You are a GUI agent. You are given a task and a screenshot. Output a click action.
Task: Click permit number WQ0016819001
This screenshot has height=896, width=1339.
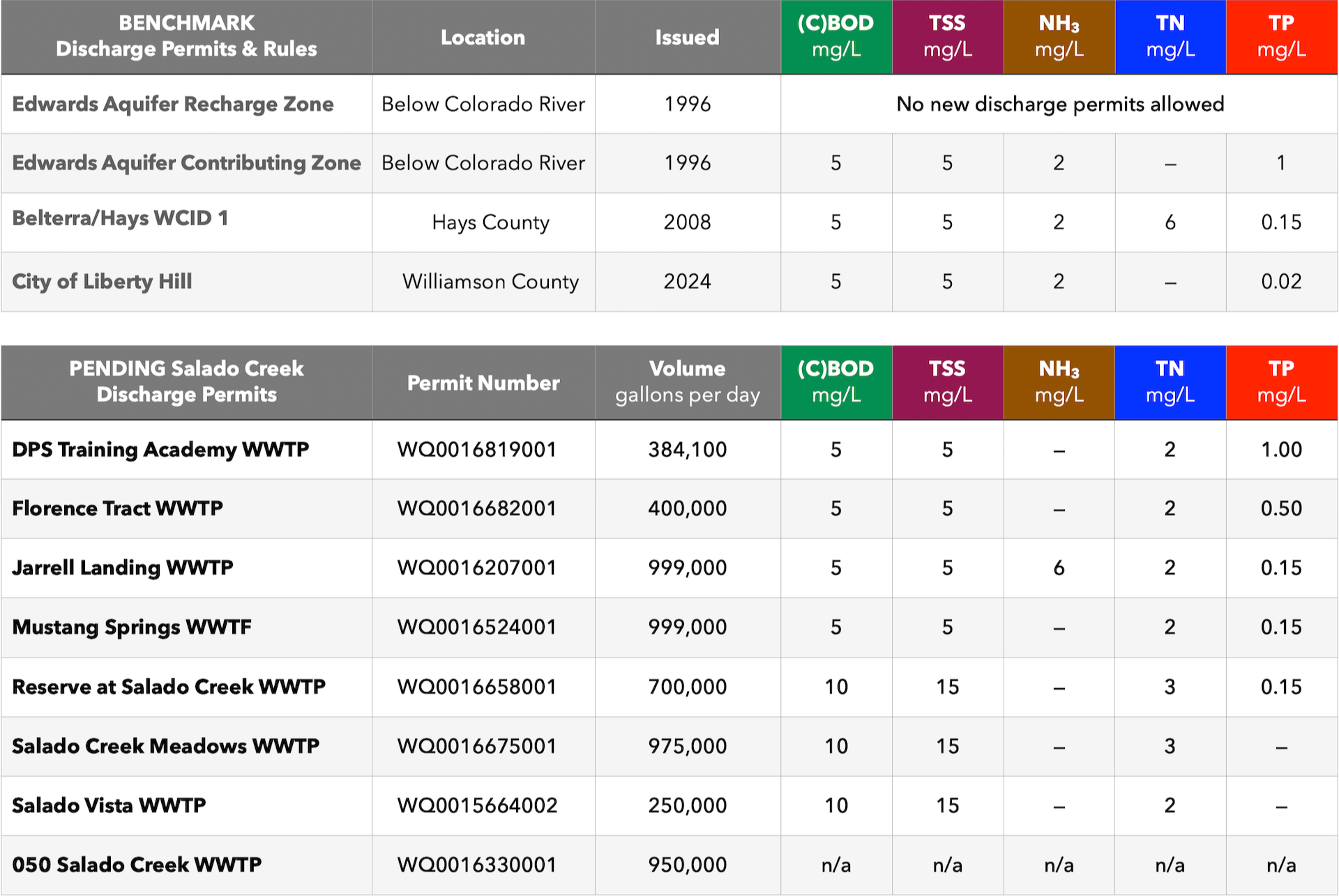pos(477,450)
